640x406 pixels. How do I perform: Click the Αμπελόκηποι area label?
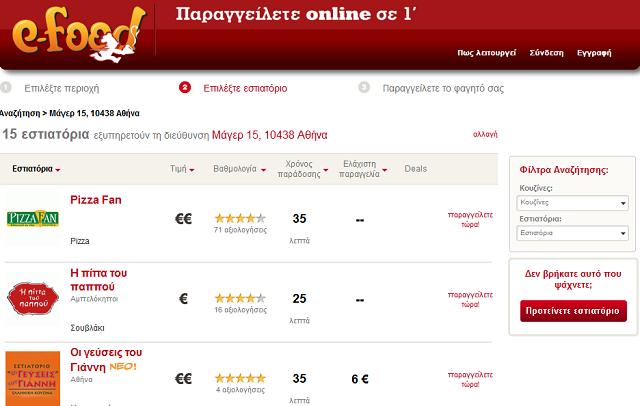(94, 299)
